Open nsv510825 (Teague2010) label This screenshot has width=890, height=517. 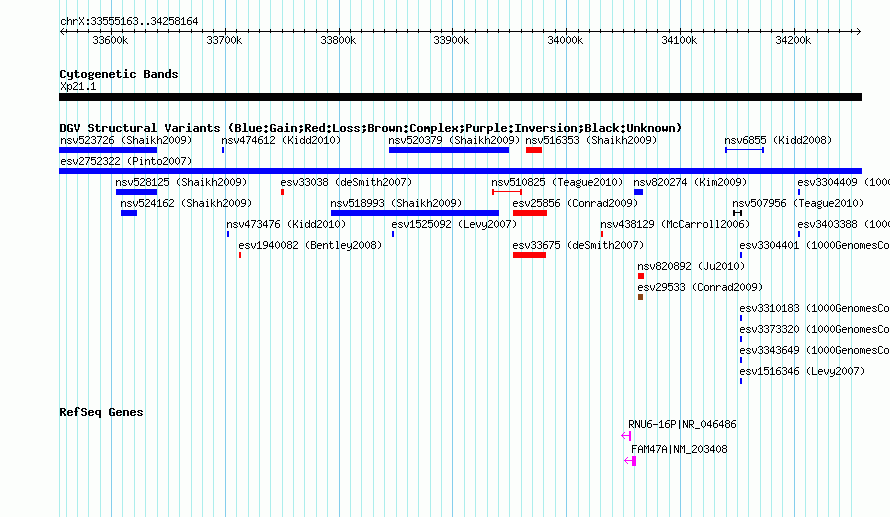[x=557, y=182]
